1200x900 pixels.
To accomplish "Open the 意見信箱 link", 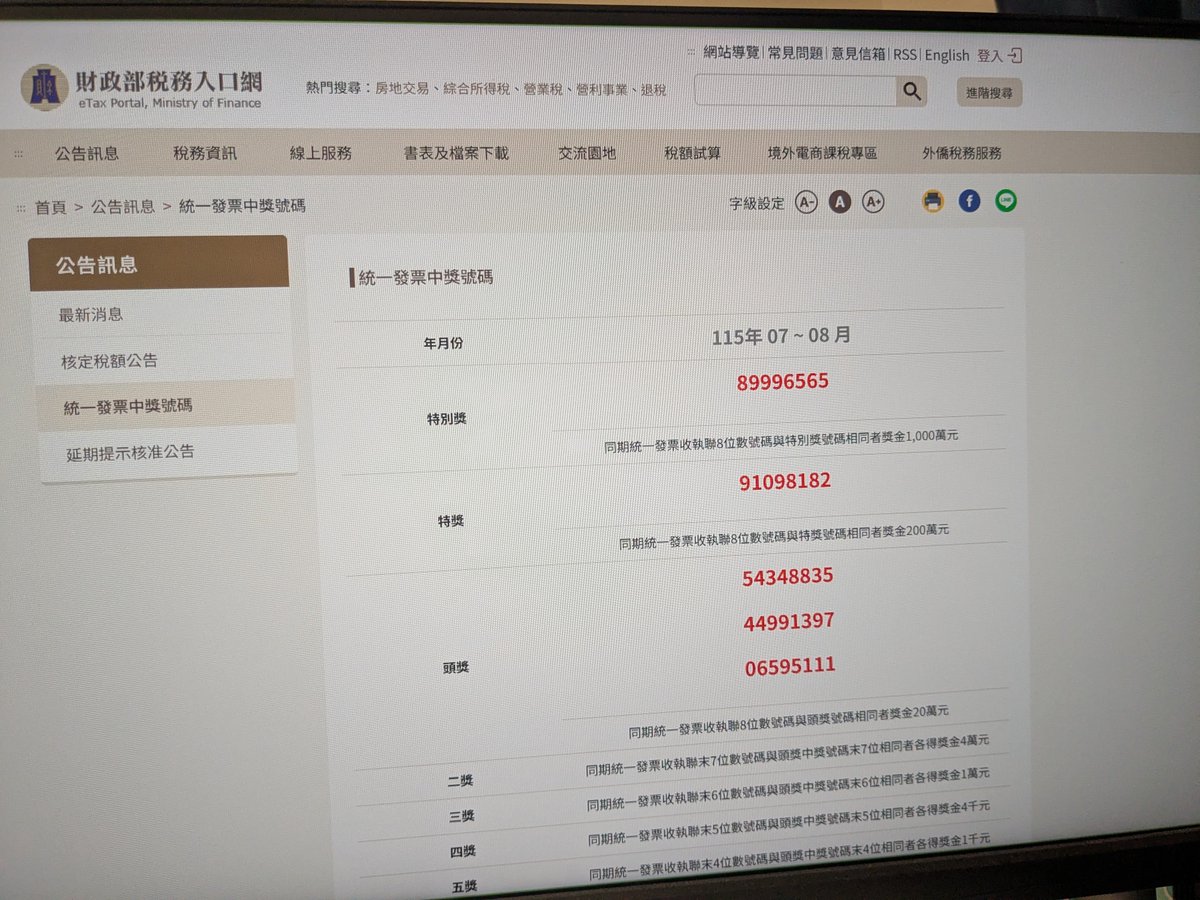I will click(859, 54).
